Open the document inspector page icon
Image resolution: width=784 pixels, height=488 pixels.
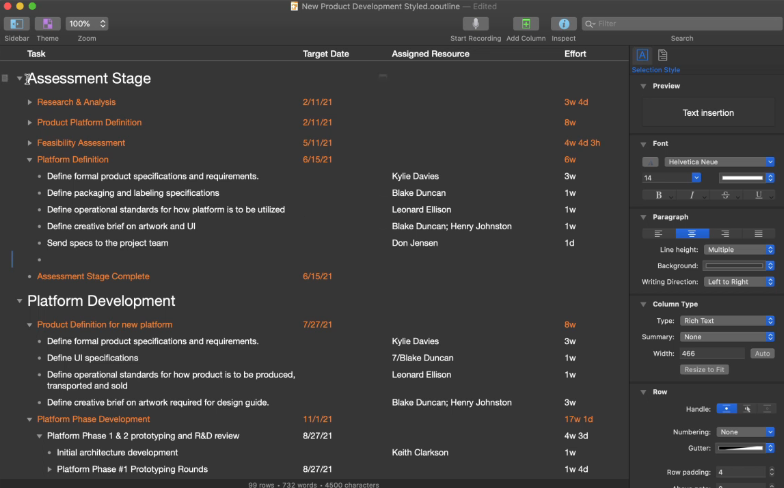click(x=662, y=55)
